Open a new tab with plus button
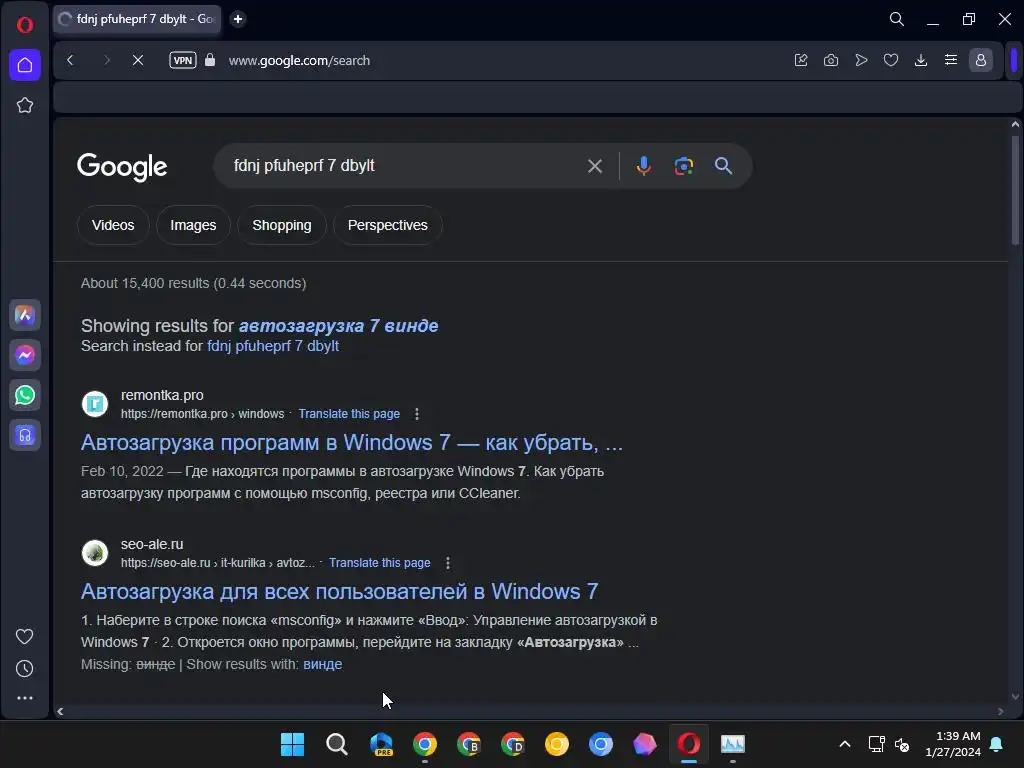This screenshot has width=1024, height=768. pos(238,19)
